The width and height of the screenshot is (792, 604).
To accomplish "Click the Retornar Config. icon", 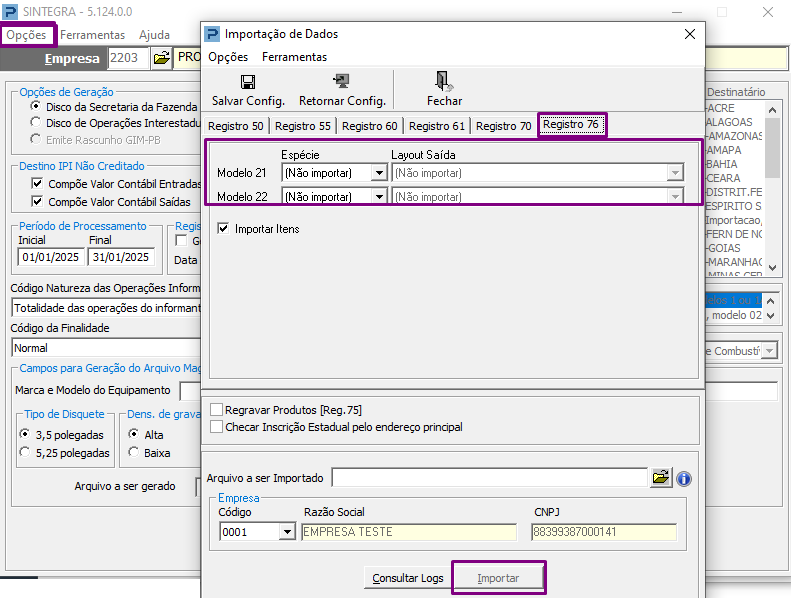I will (x=342, y=82).
